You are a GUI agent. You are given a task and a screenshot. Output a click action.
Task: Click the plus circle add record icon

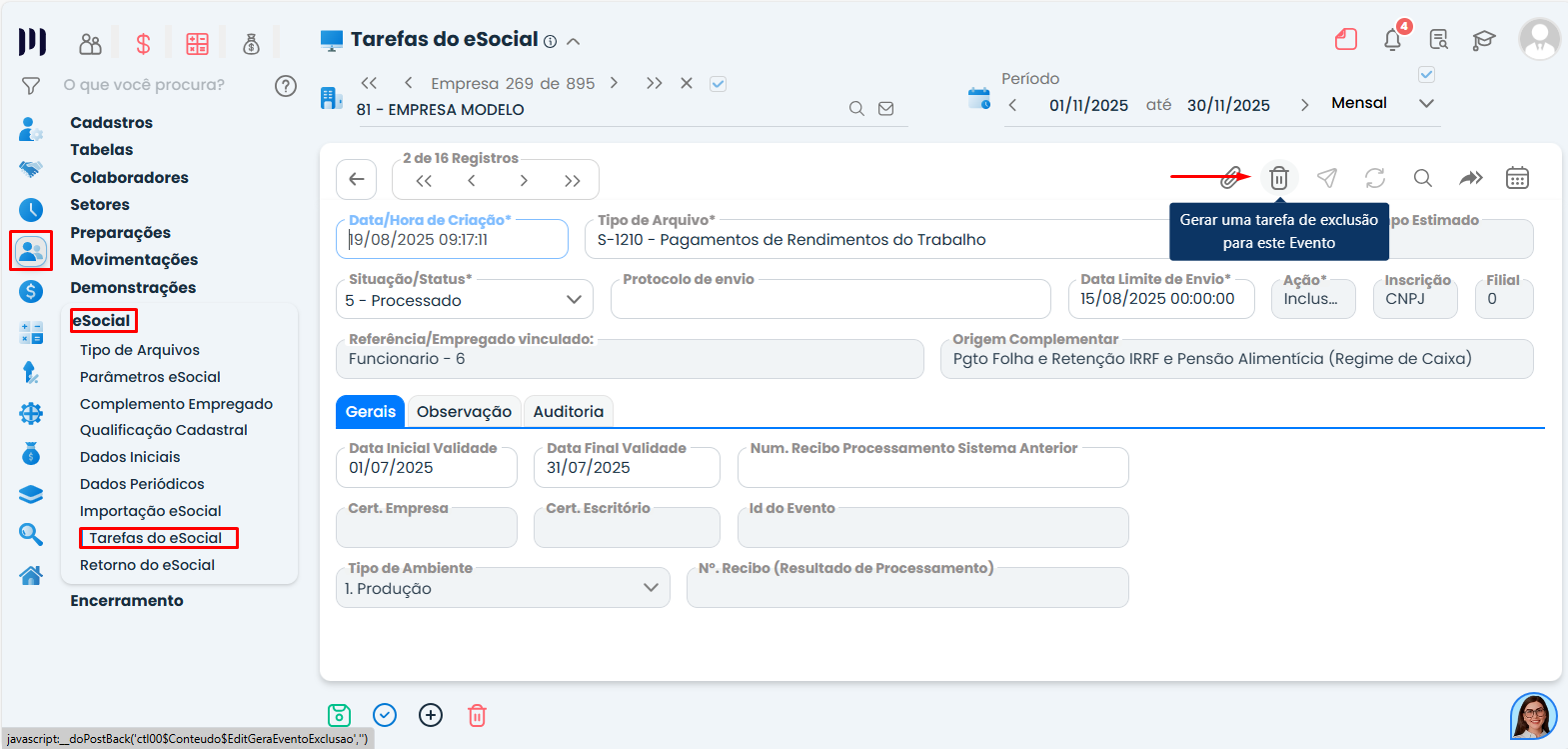pos(431,715)
